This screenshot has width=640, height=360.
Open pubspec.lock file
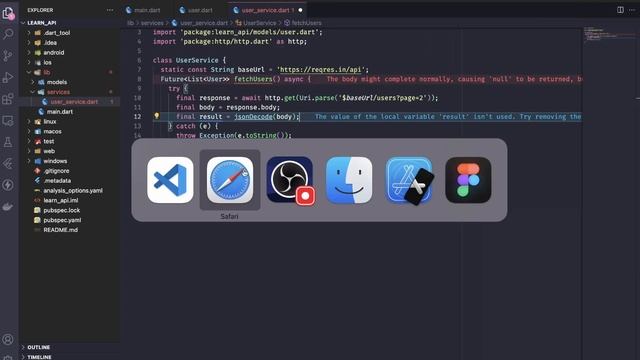[62, 210]
